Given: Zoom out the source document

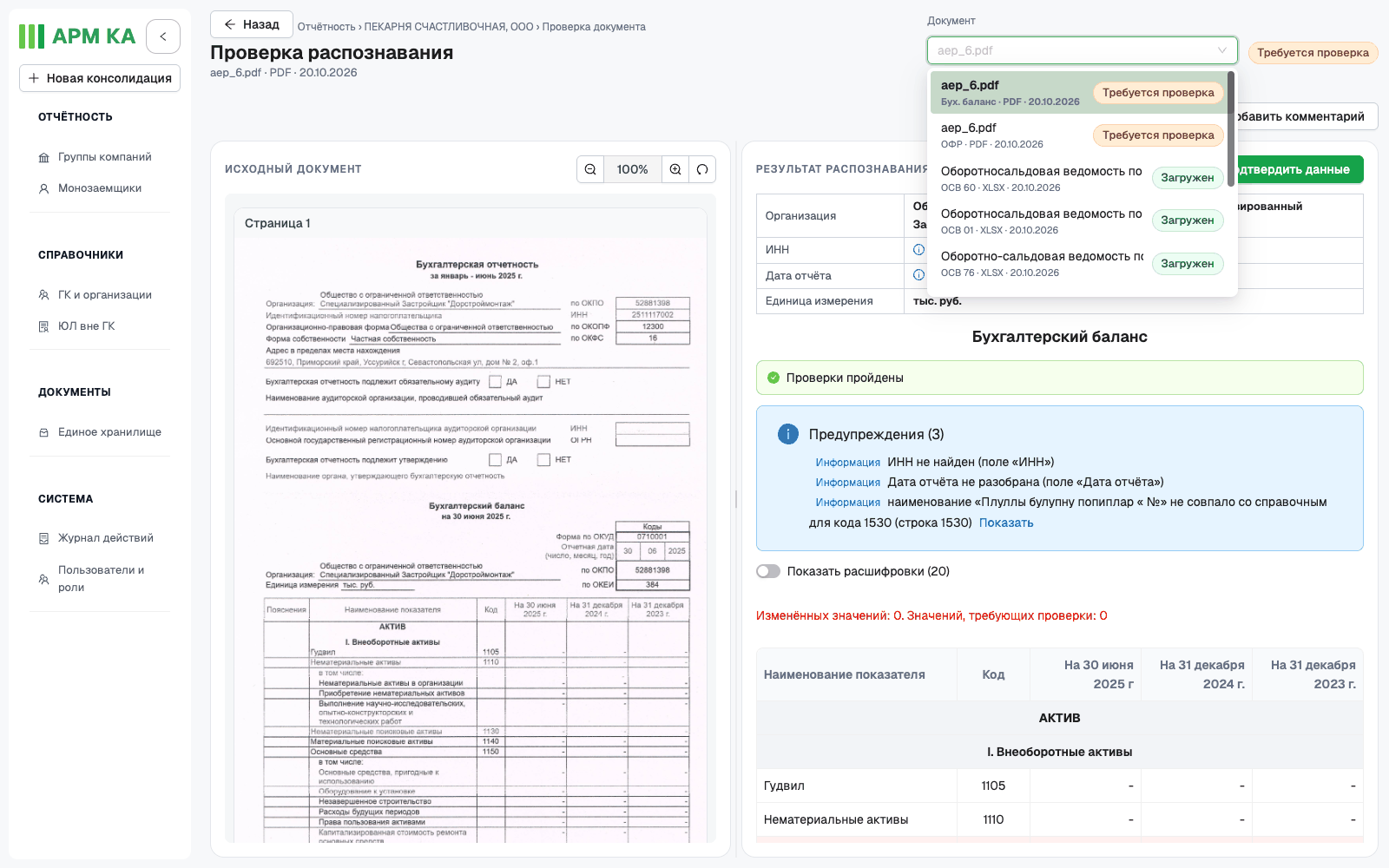Looking at the screenshot, I should (590, 169).
